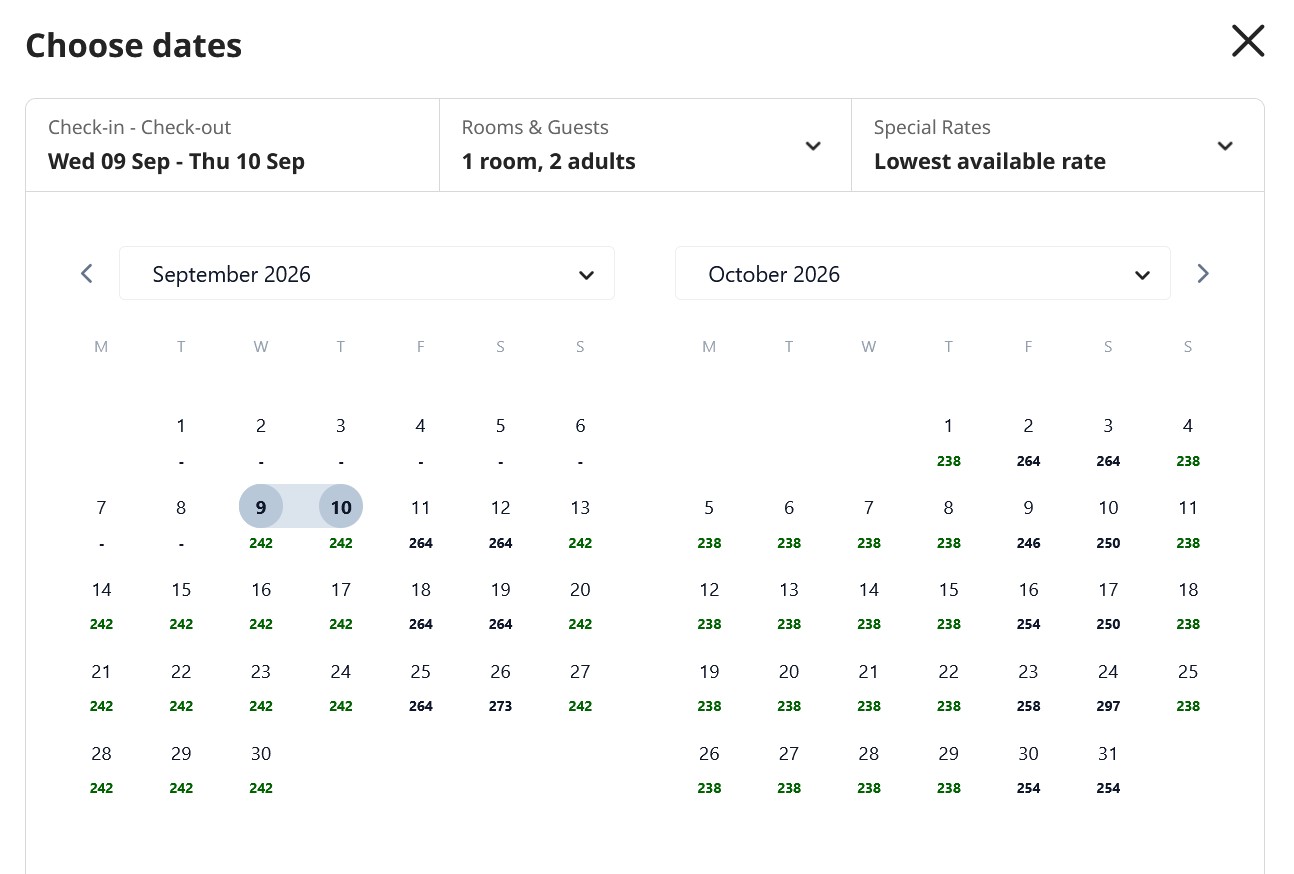The width and height of the screenshot is (1294, 874).
Task: Choose October 9 priced at 246
Action: pos(1028,522)
